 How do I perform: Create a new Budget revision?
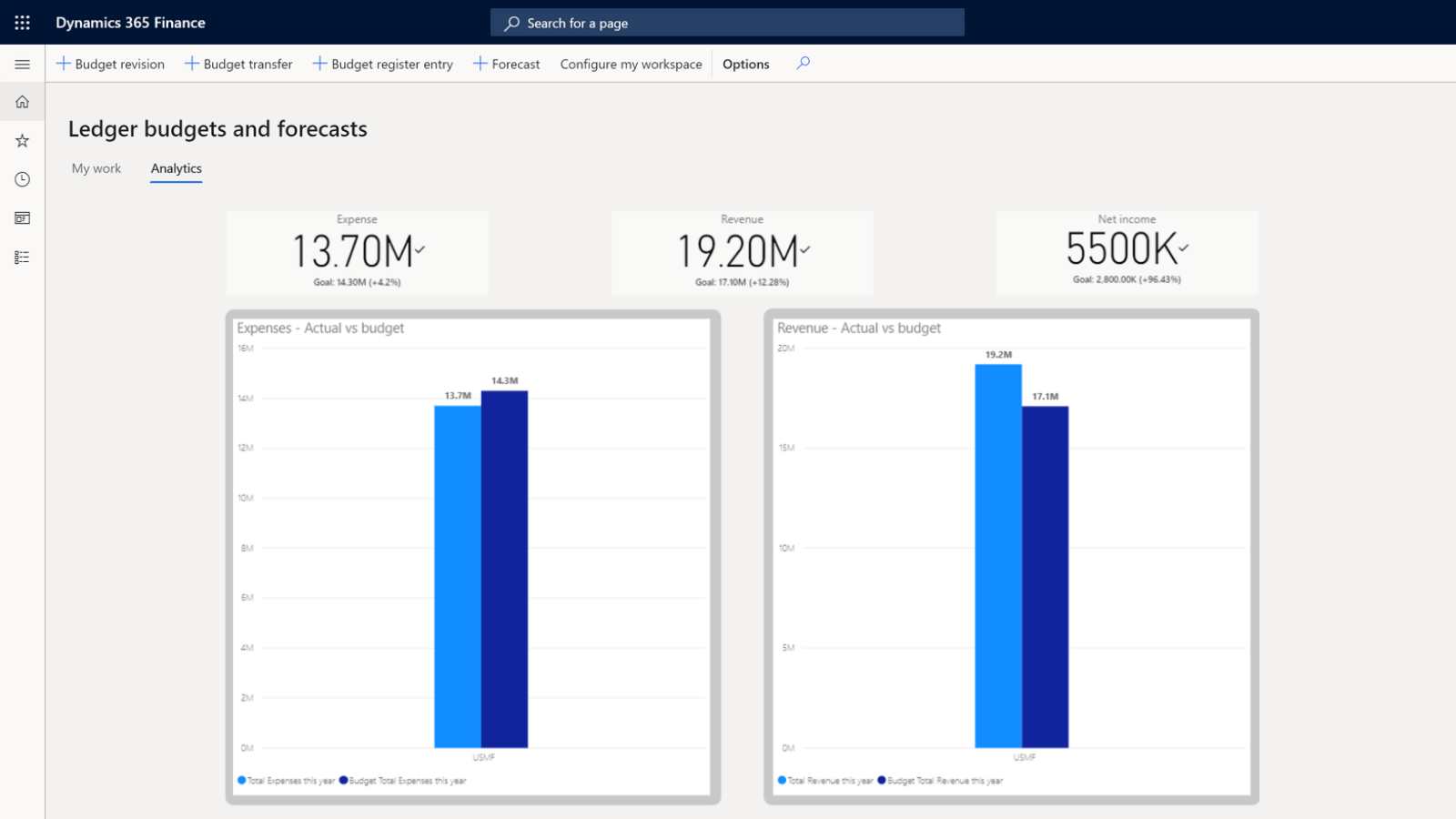tap(111, 64)
